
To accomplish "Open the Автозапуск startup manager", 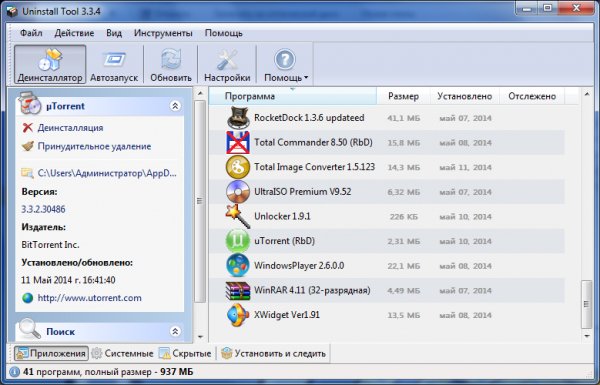I will click(114, 64).
